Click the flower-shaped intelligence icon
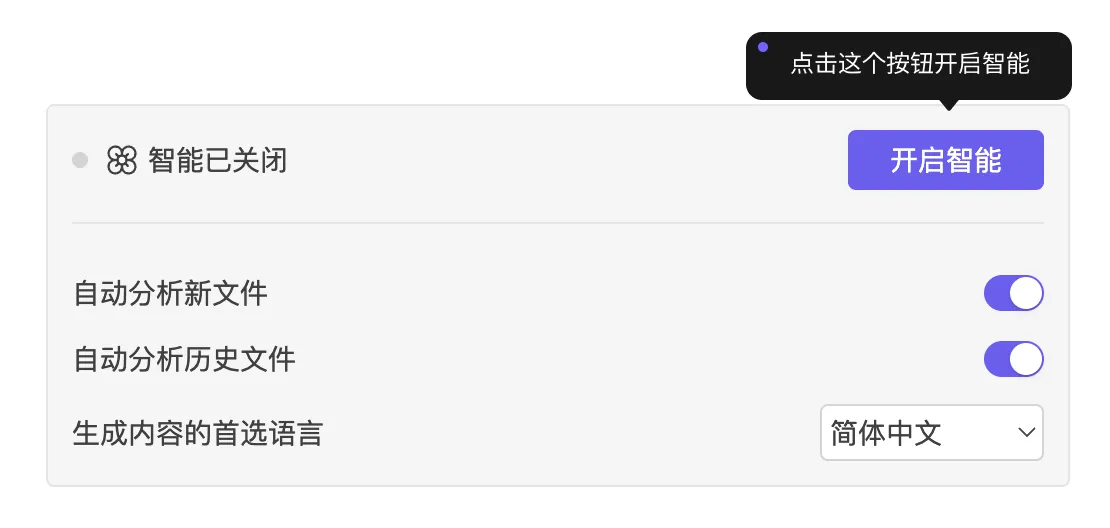Image resolution: width=1110 pixels, height=528 pixels. click(x=121, y=160)
